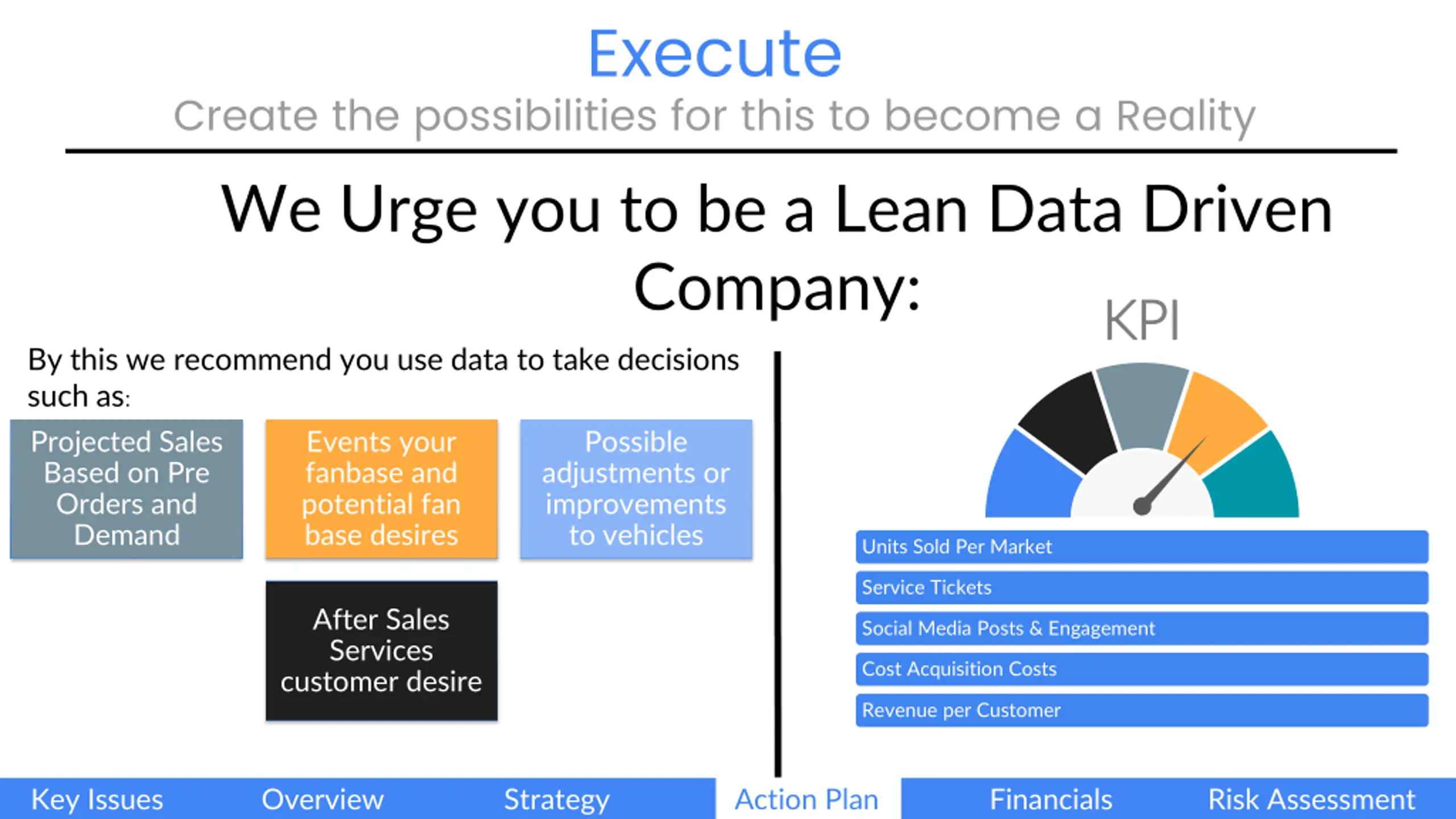Click the KPI heading above gauge
Viewport: 1456px width, 819px height.
(1142, 320)
